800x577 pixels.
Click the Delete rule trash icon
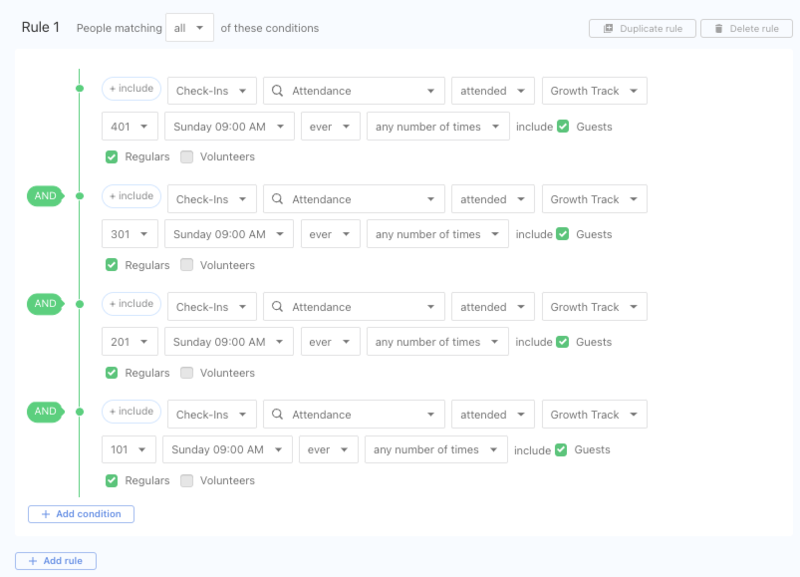[719, 29]
